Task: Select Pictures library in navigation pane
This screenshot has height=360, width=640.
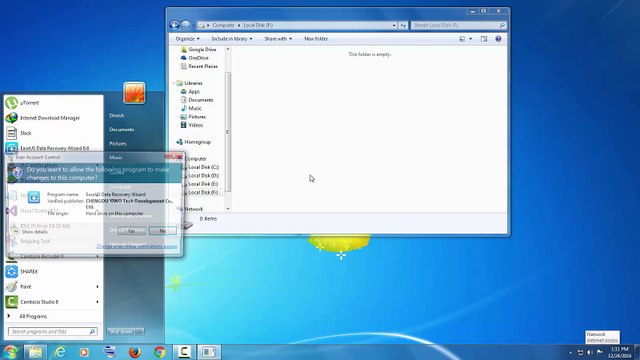Action: pos(193,117)
